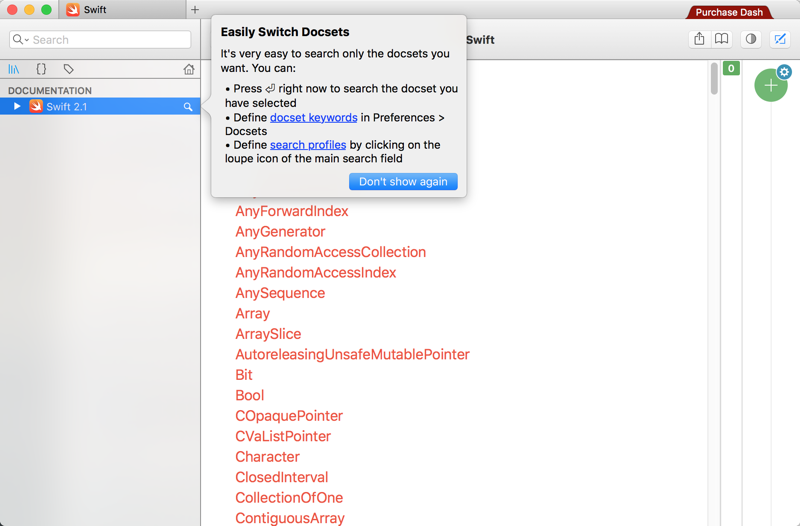Open a new tab with plus button
800x526 pixels.
(x=195, y=10)
